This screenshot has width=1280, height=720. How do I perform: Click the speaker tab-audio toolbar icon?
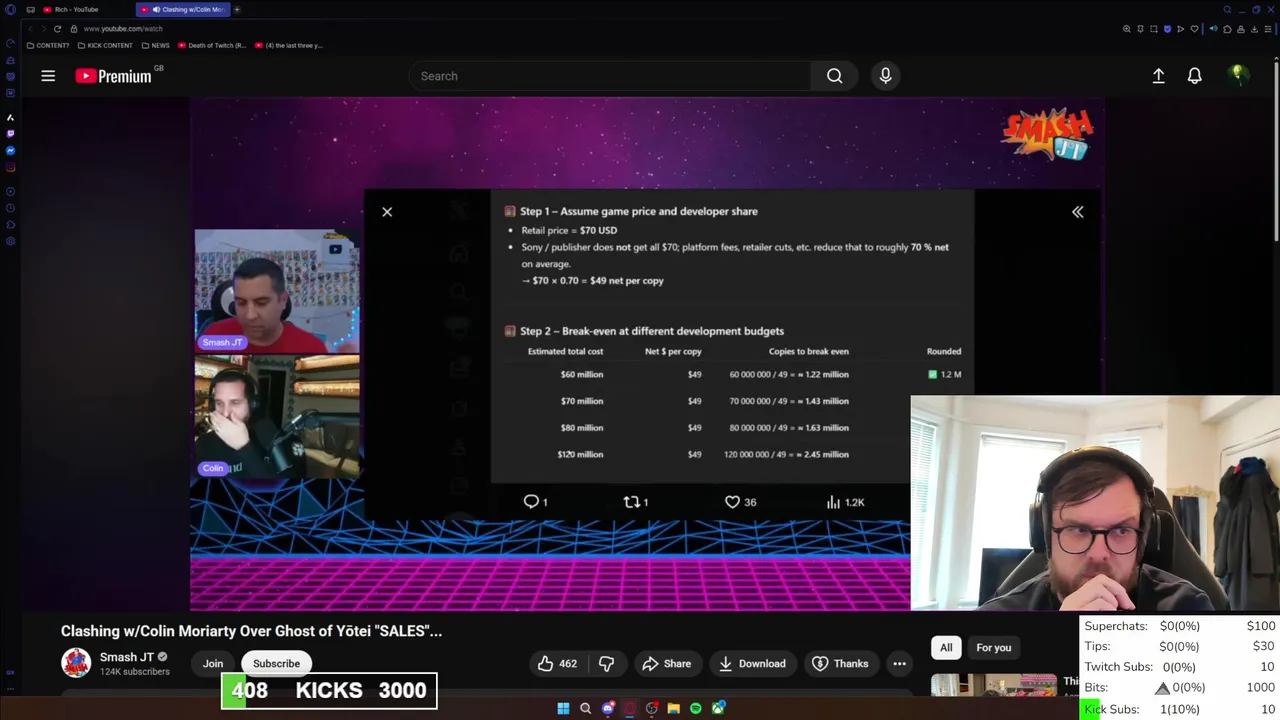pyautogui.click(x=1213, y=29)
